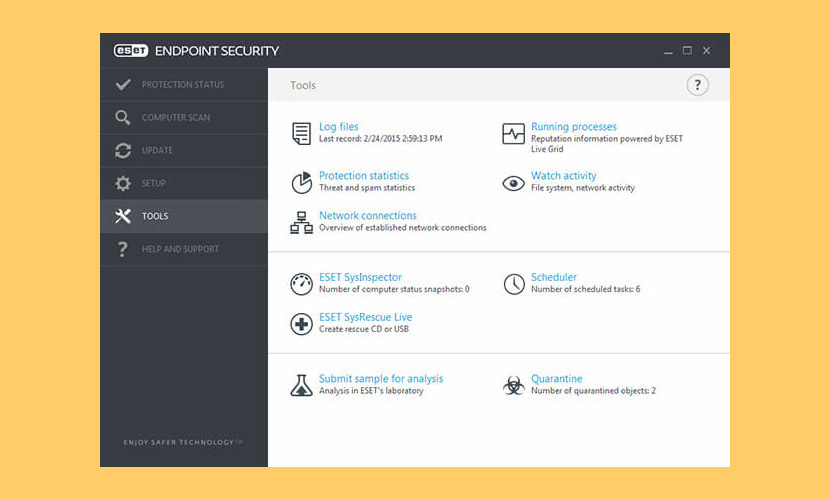Go to Computer Scan section

[x=184, y=117]
